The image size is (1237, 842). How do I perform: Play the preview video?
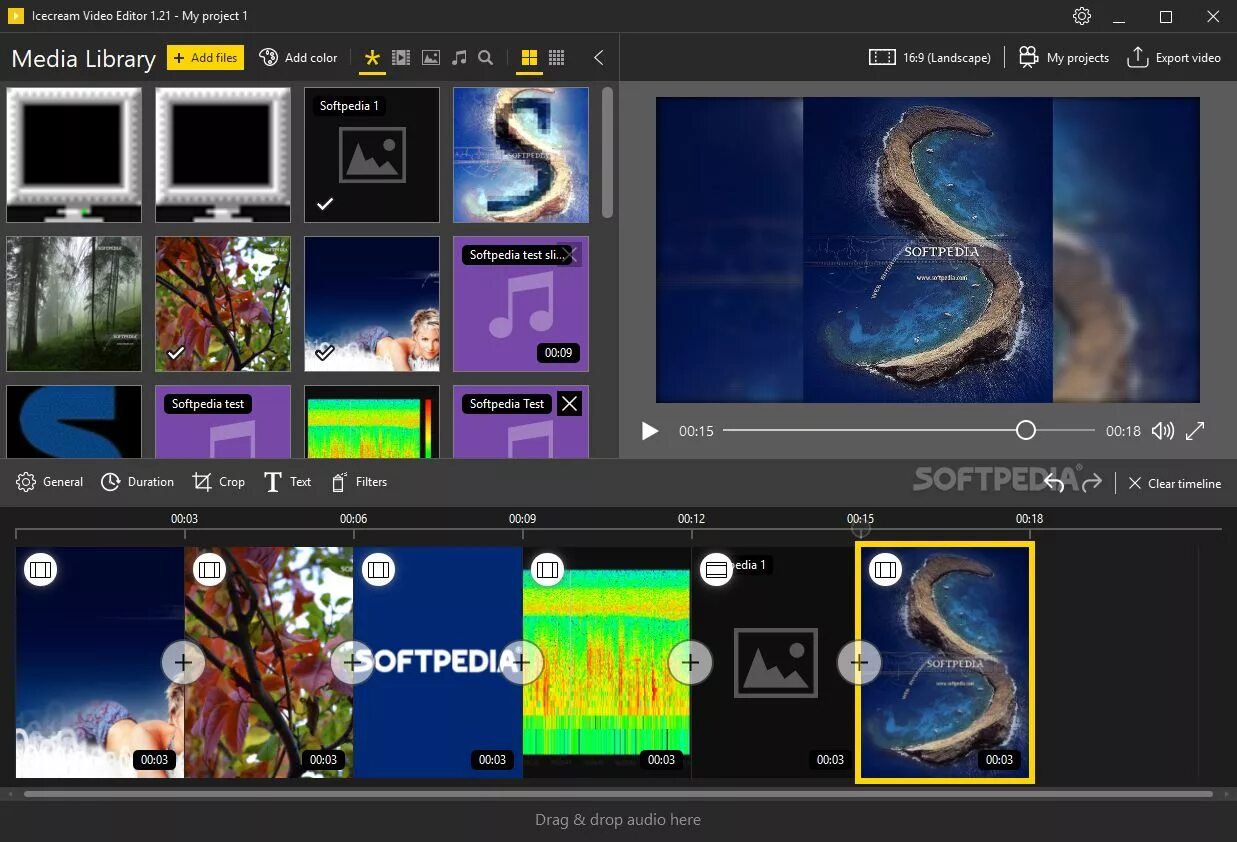(x=650, y=431)
